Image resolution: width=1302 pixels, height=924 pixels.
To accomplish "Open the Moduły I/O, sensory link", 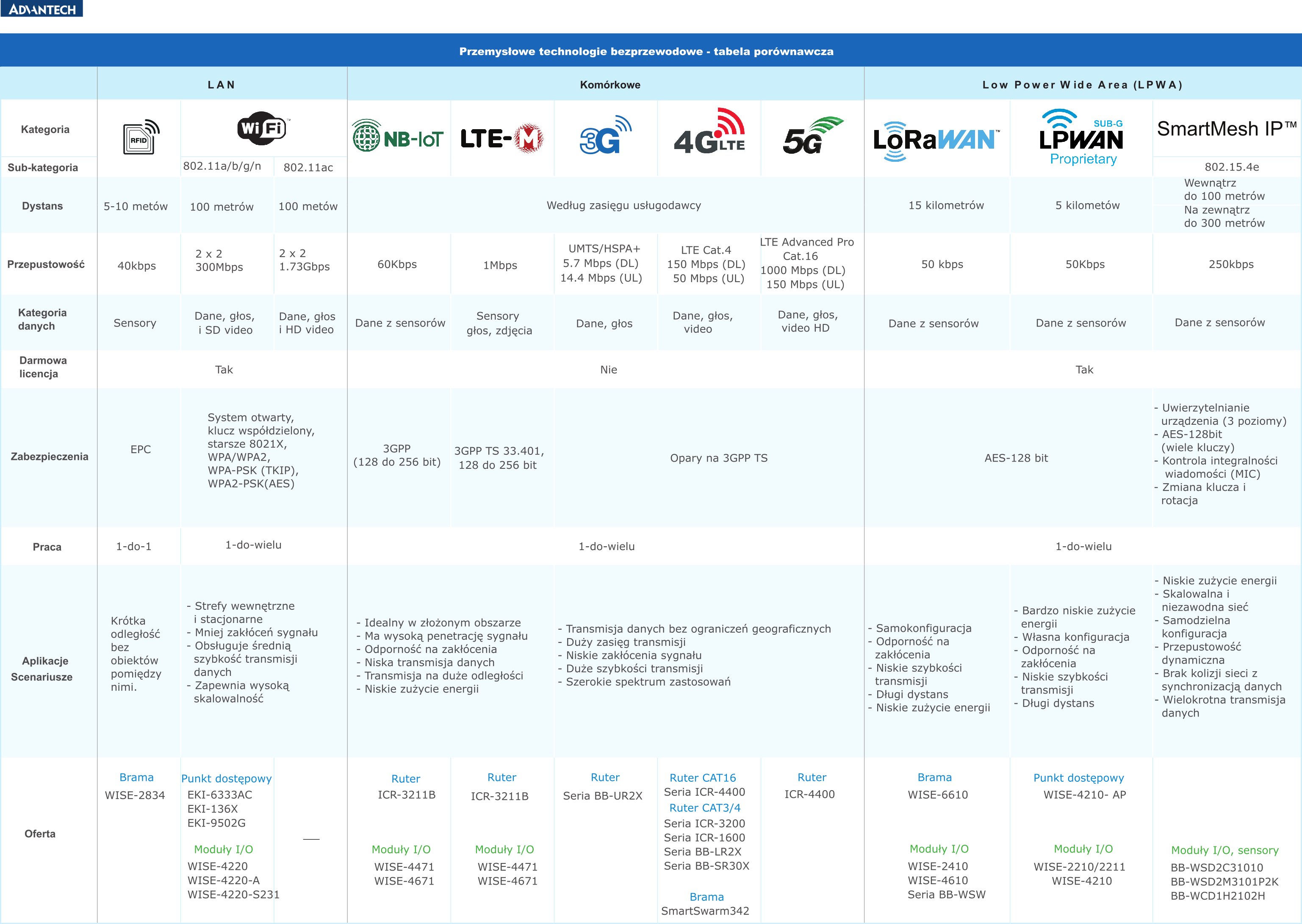I will click(x=1225, y=851).
